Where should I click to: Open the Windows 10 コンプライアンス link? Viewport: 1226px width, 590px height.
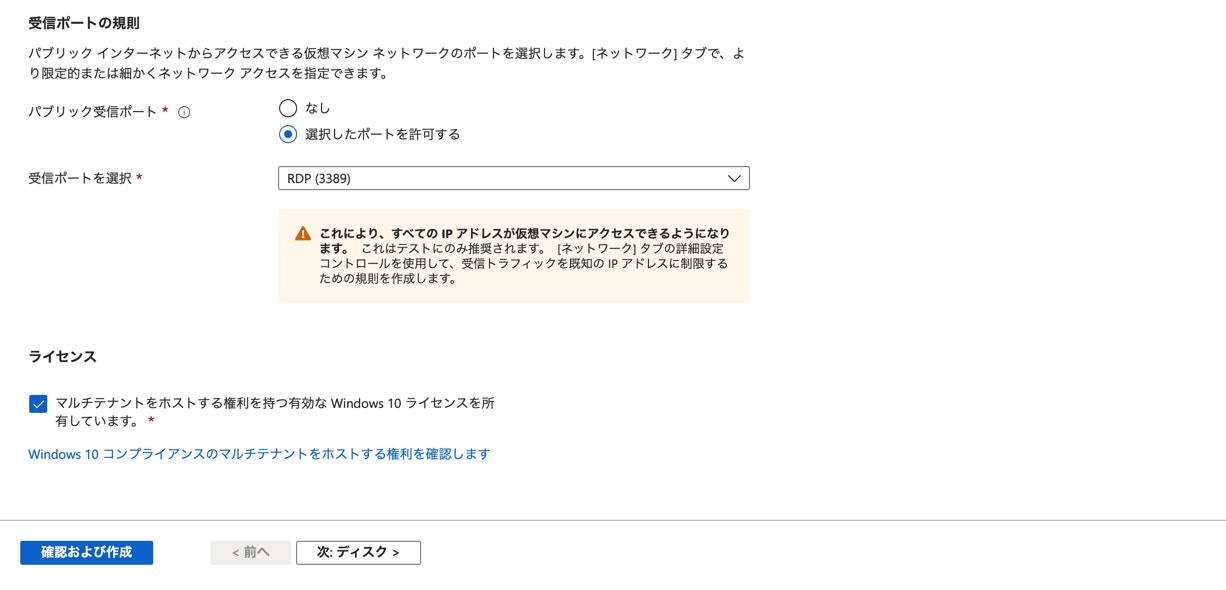coord(258,453)
